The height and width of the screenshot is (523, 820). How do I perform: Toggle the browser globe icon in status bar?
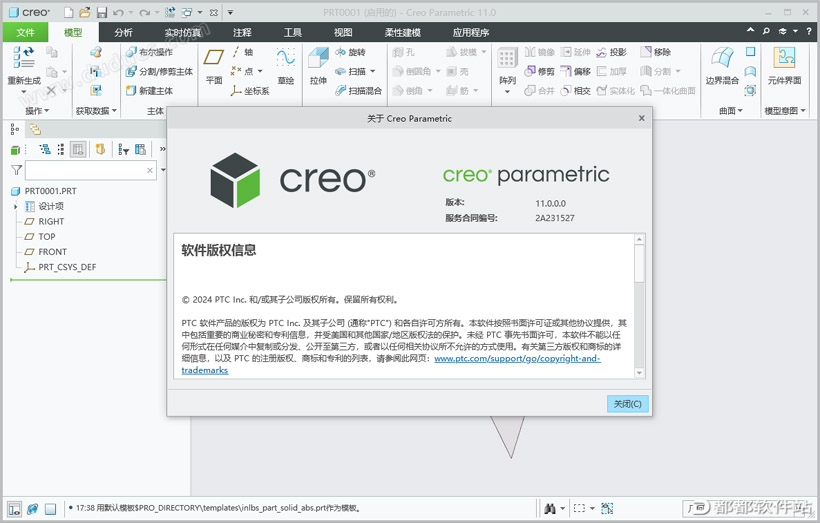(32, 508)
